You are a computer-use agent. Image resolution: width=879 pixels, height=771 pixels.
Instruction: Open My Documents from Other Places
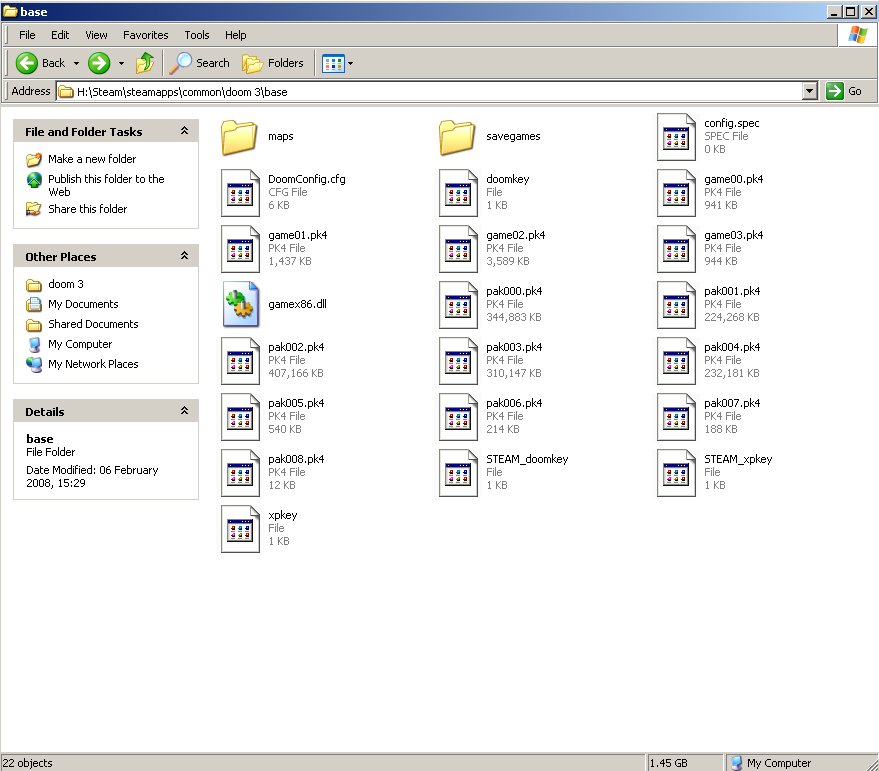click(83, 304)
